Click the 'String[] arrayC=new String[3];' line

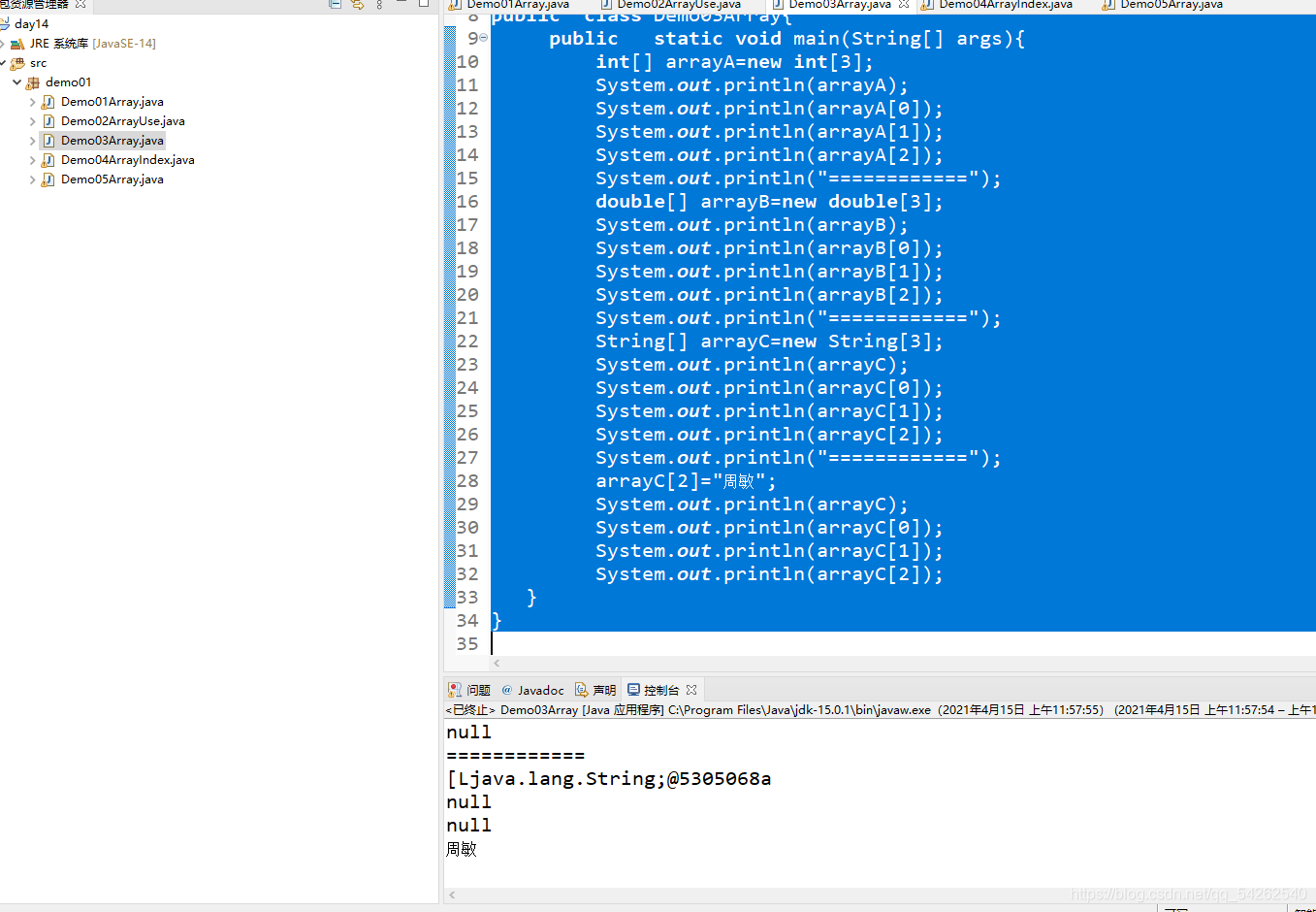coord(769,342)
